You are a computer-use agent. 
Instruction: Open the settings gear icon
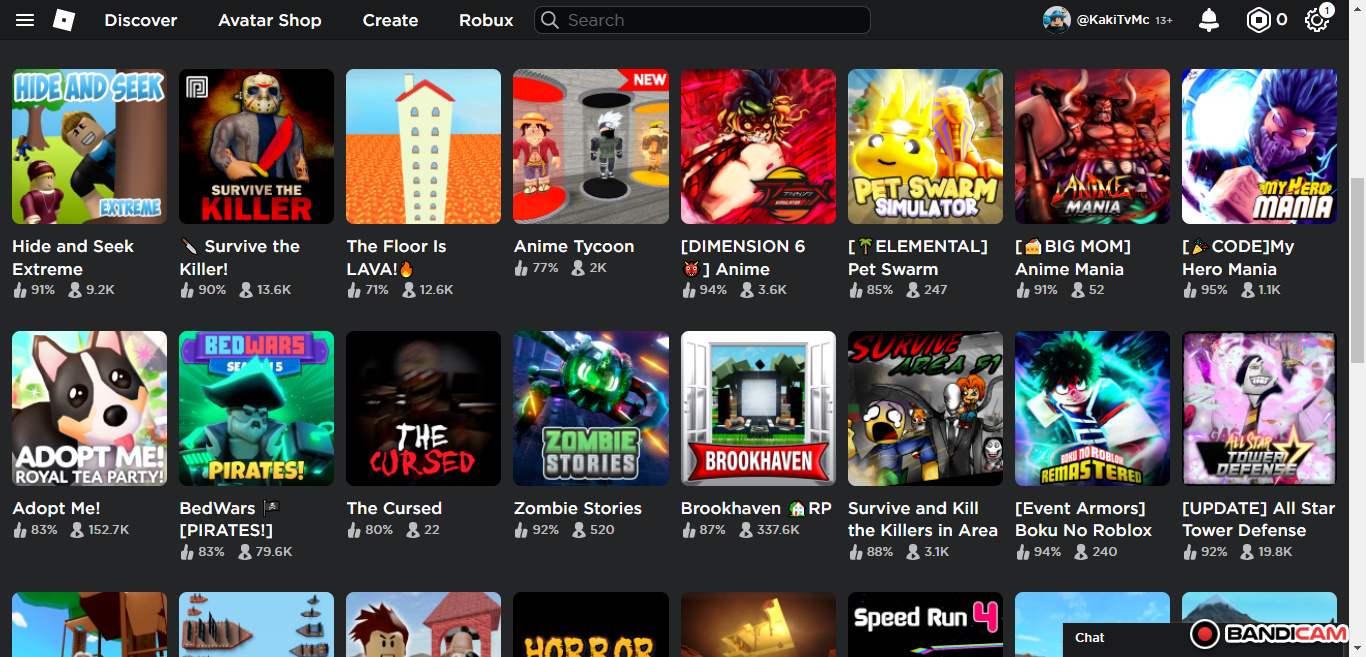(1316, 20)
